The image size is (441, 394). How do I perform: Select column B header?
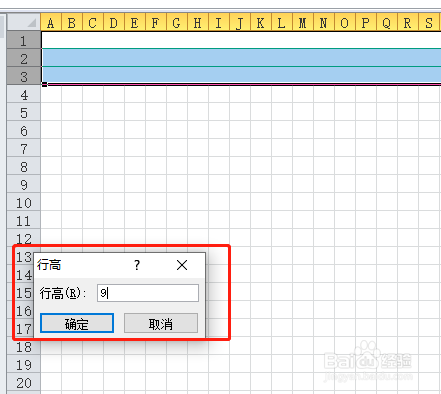pos(72,23)
